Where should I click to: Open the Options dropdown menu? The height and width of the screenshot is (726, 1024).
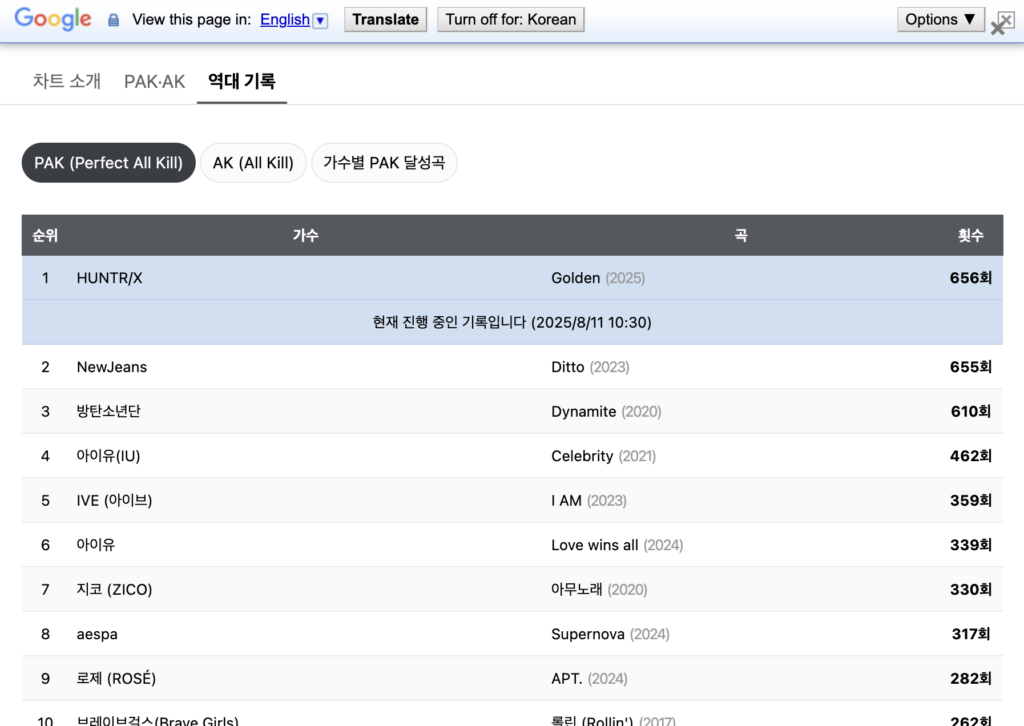(940, 19)
